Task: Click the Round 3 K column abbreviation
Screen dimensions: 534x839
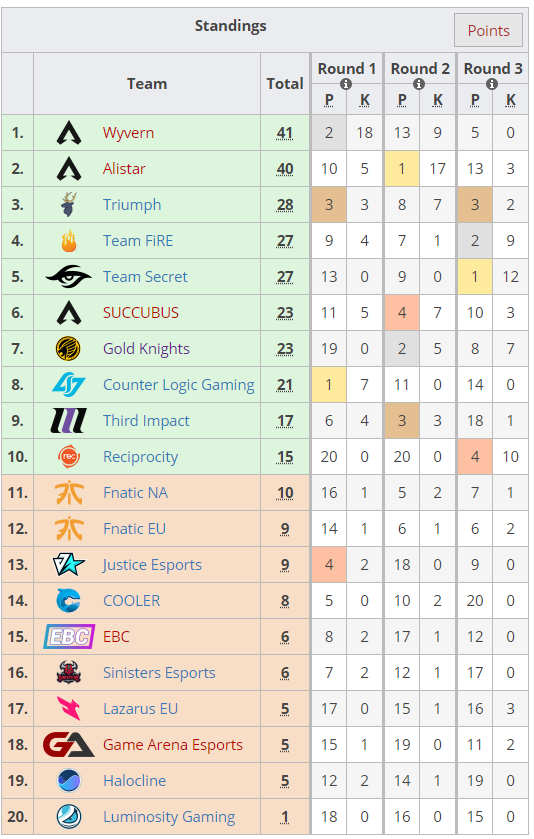Action: (x=510, y=100)
